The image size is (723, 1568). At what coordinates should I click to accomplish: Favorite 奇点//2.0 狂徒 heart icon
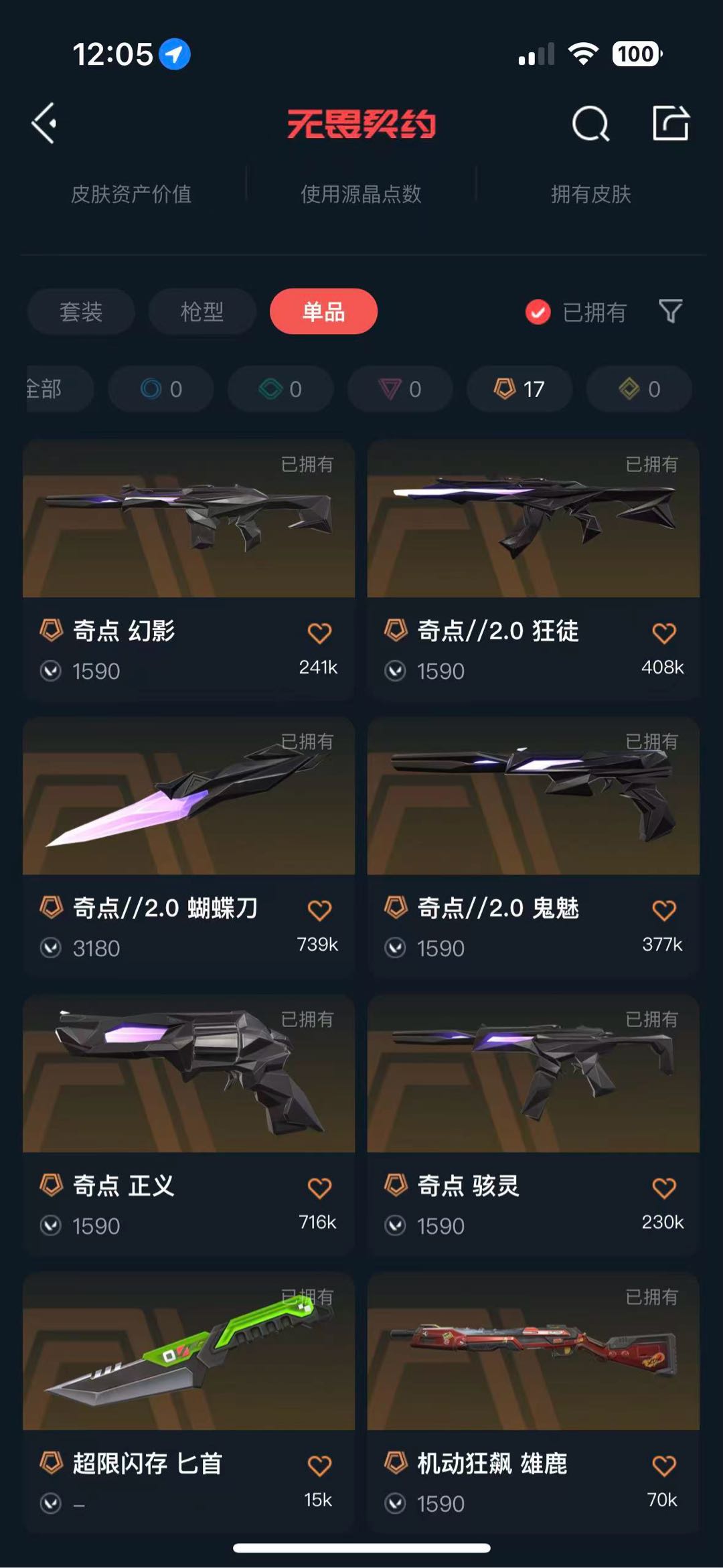(x=664, y=633)
